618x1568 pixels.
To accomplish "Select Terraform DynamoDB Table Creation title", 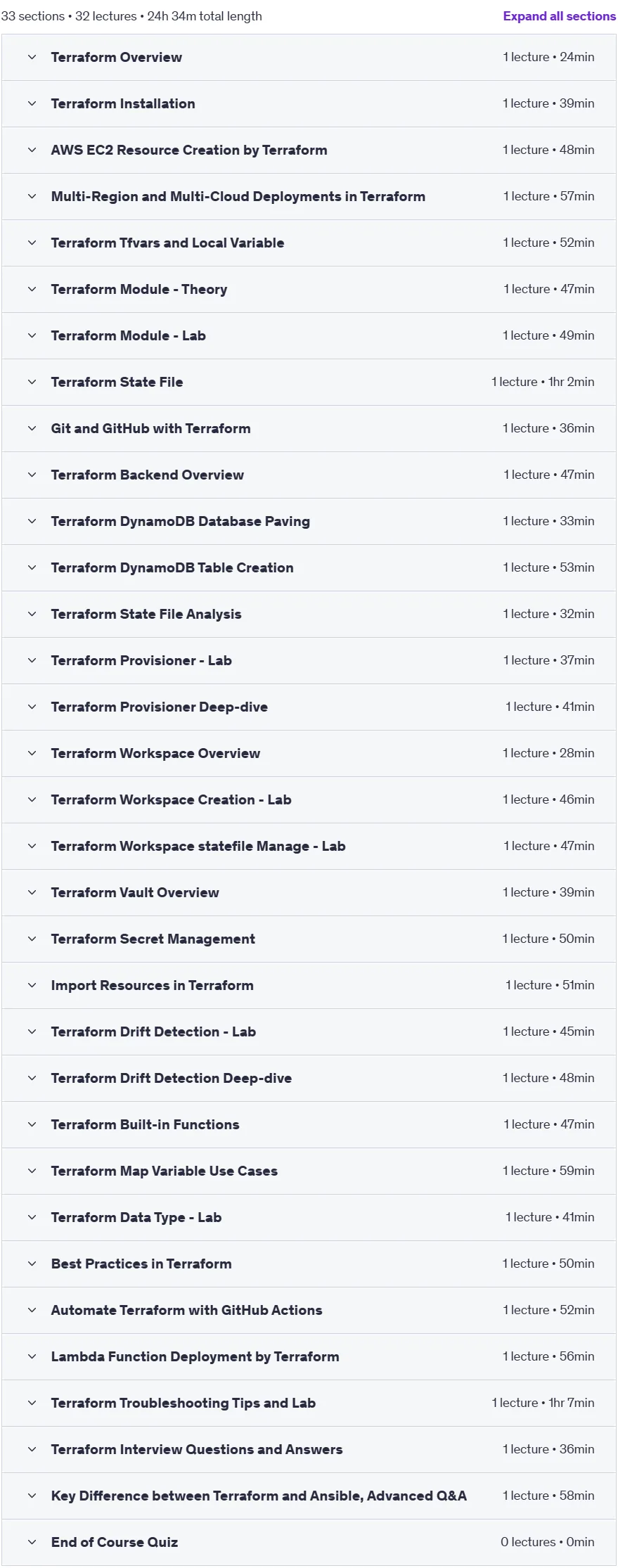I will click(172, 567).
